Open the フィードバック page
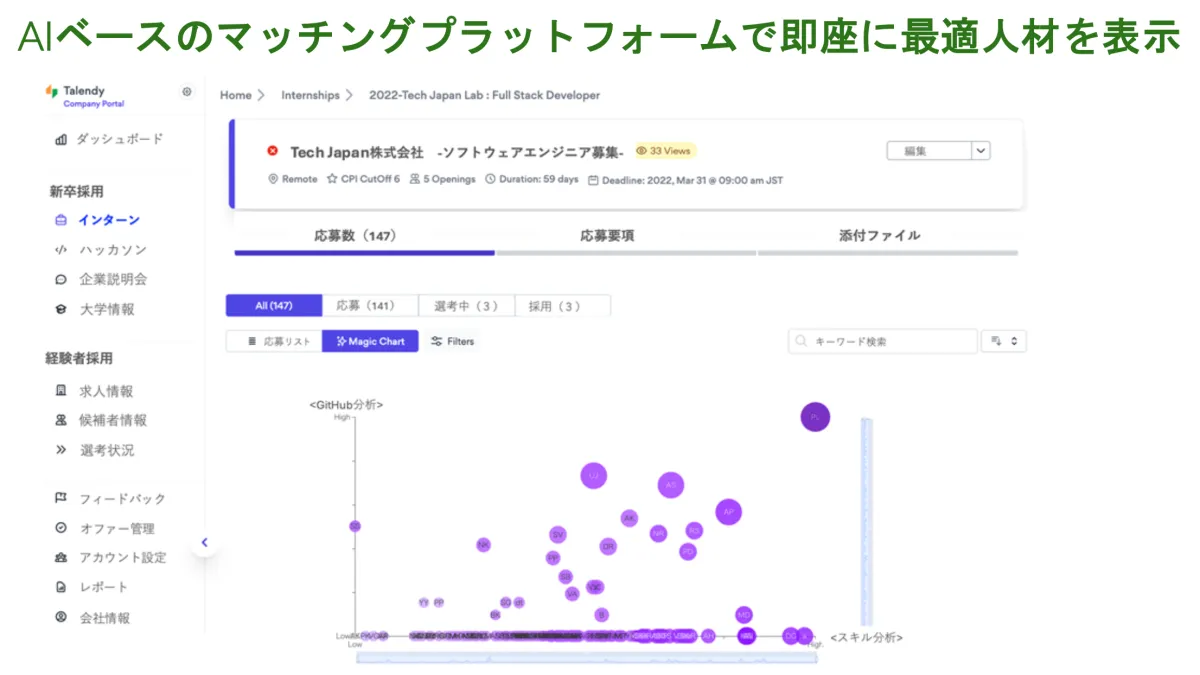The image size is (1200, 675). click(x=122, y=499)
